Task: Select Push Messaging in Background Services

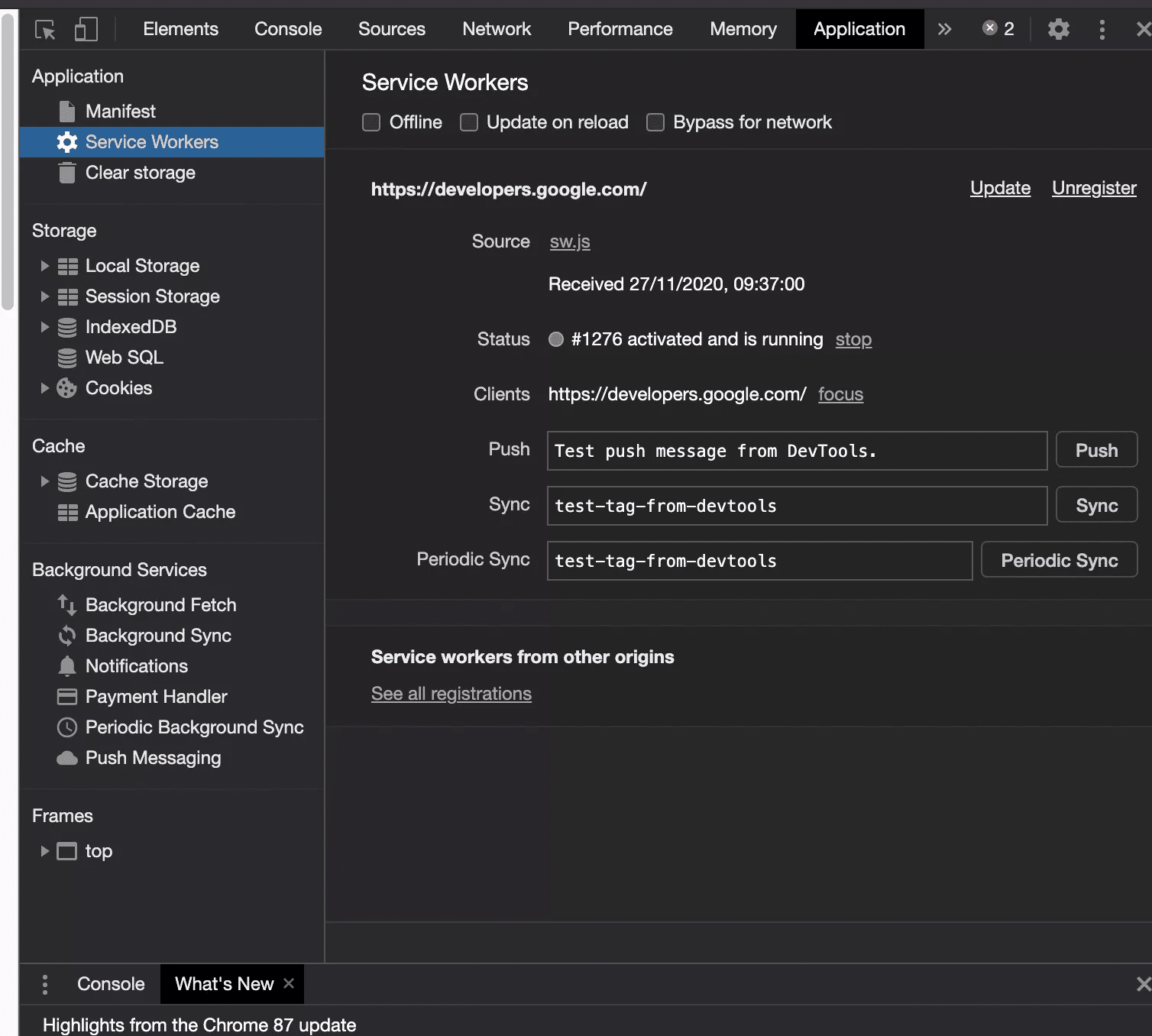Action: point(172,758)
